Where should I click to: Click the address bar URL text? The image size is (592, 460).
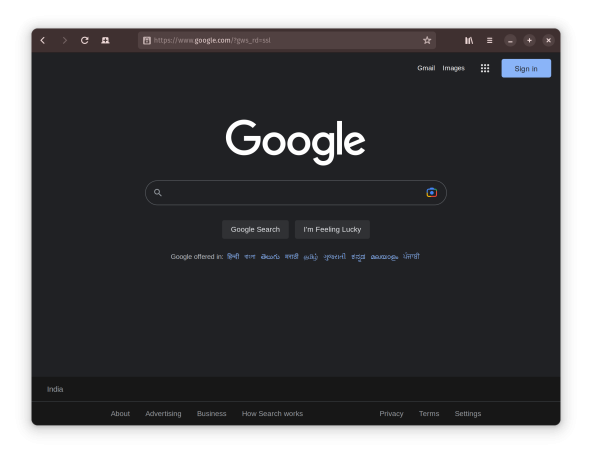(x=212, y=40)
